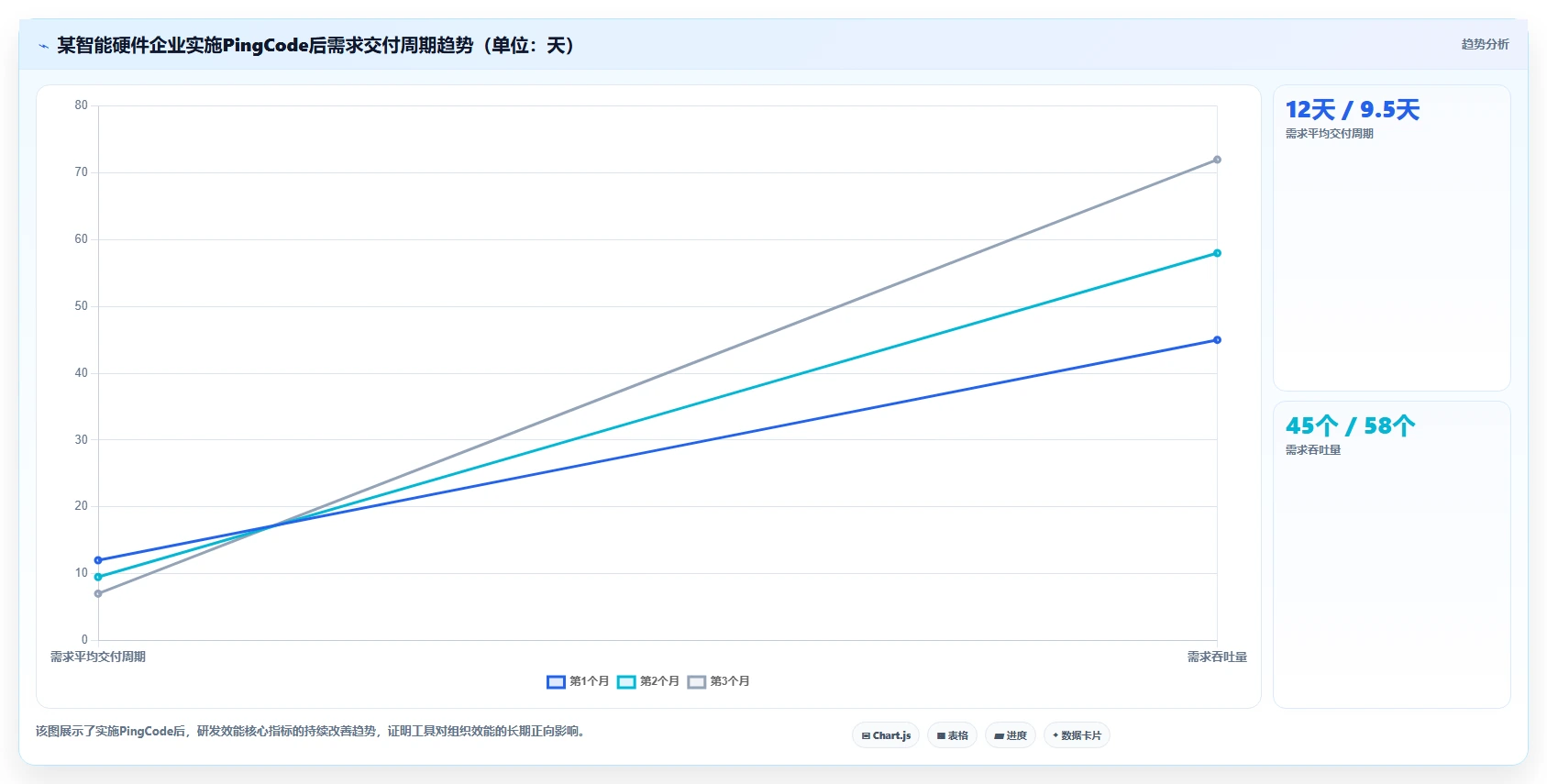Click y-axis tick label 50

tap(82, 306)
